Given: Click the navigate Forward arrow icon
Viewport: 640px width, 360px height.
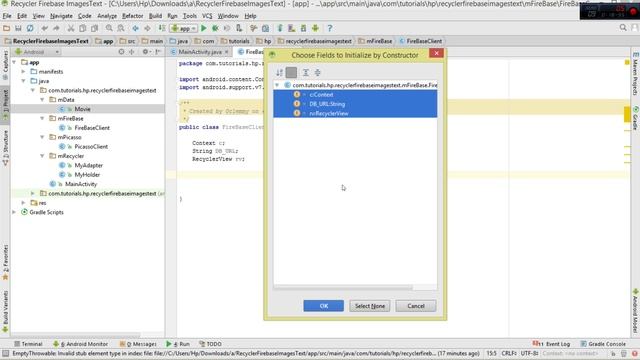Looking at the screenshot, I should tap(147, 28).
